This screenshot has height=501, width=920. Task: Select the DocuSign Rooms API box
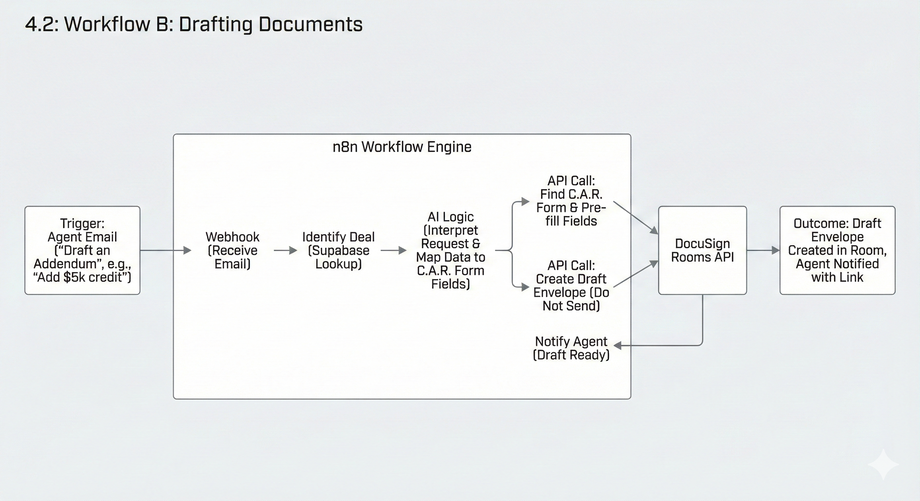[x=702, y=250]
